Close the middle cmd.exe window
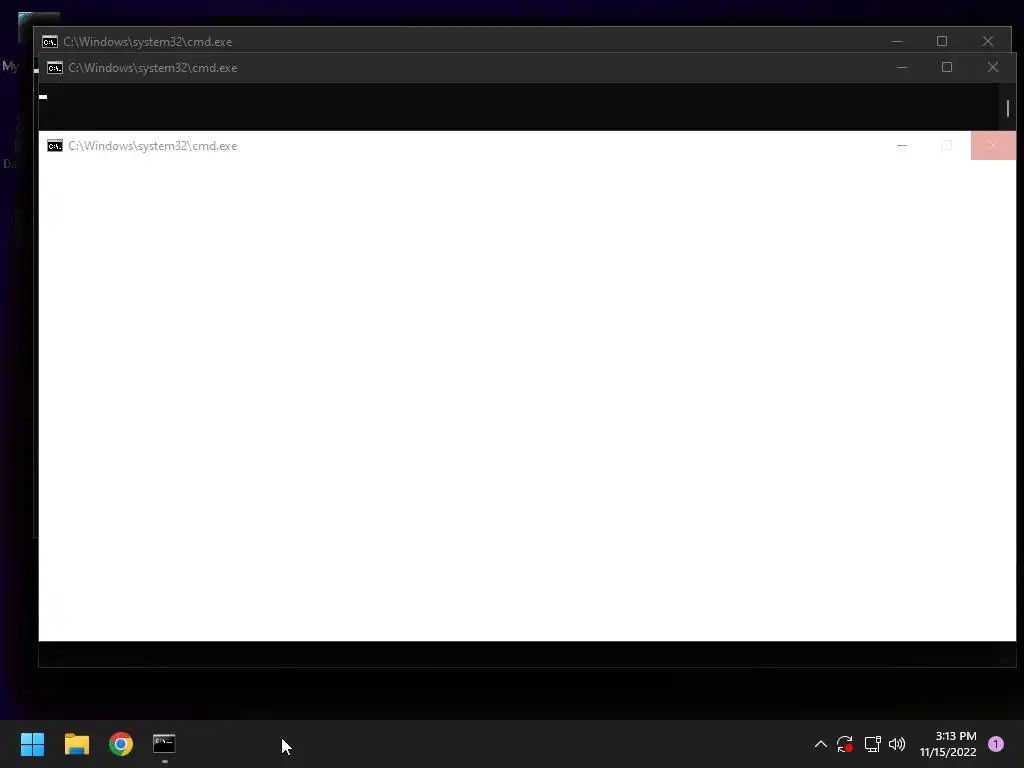This screenshot has width=1024, height=768. (993, 67)
